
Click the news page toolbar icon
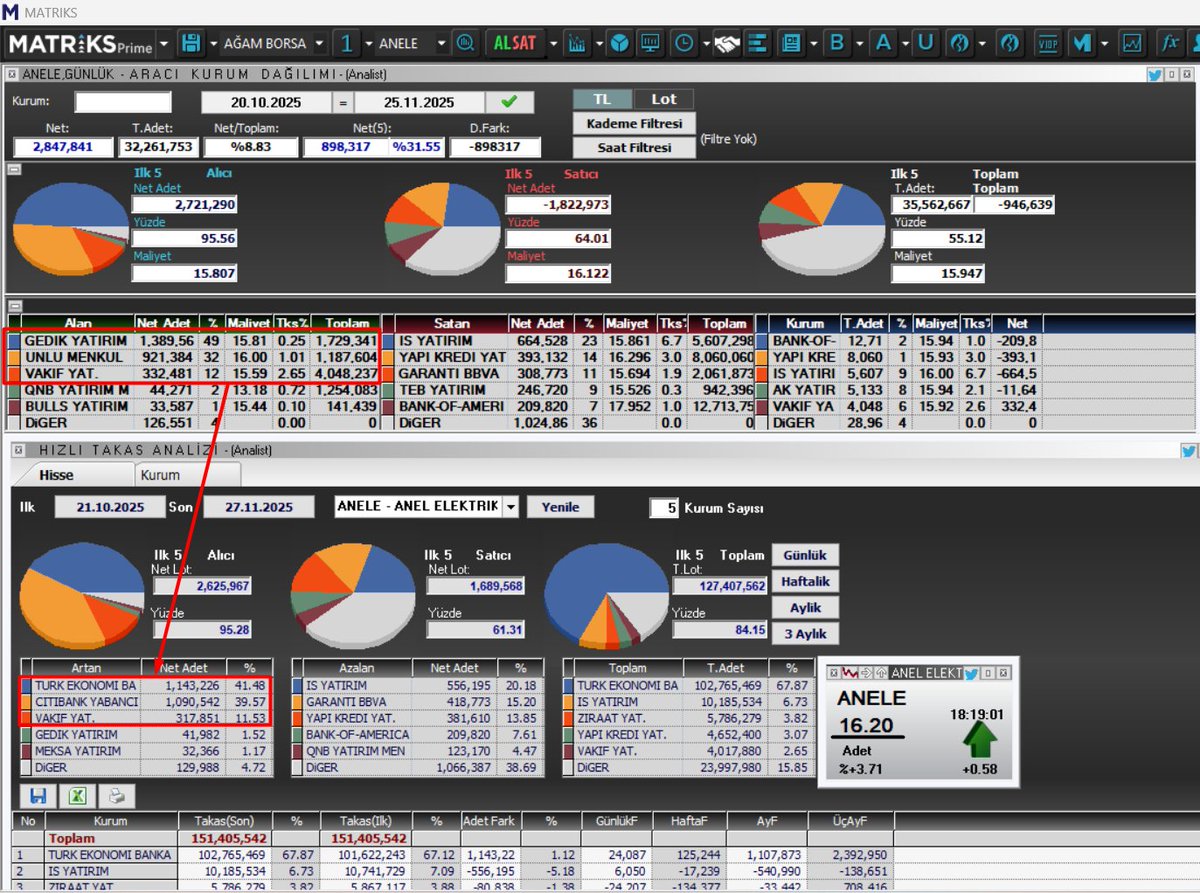coord(791,43)
